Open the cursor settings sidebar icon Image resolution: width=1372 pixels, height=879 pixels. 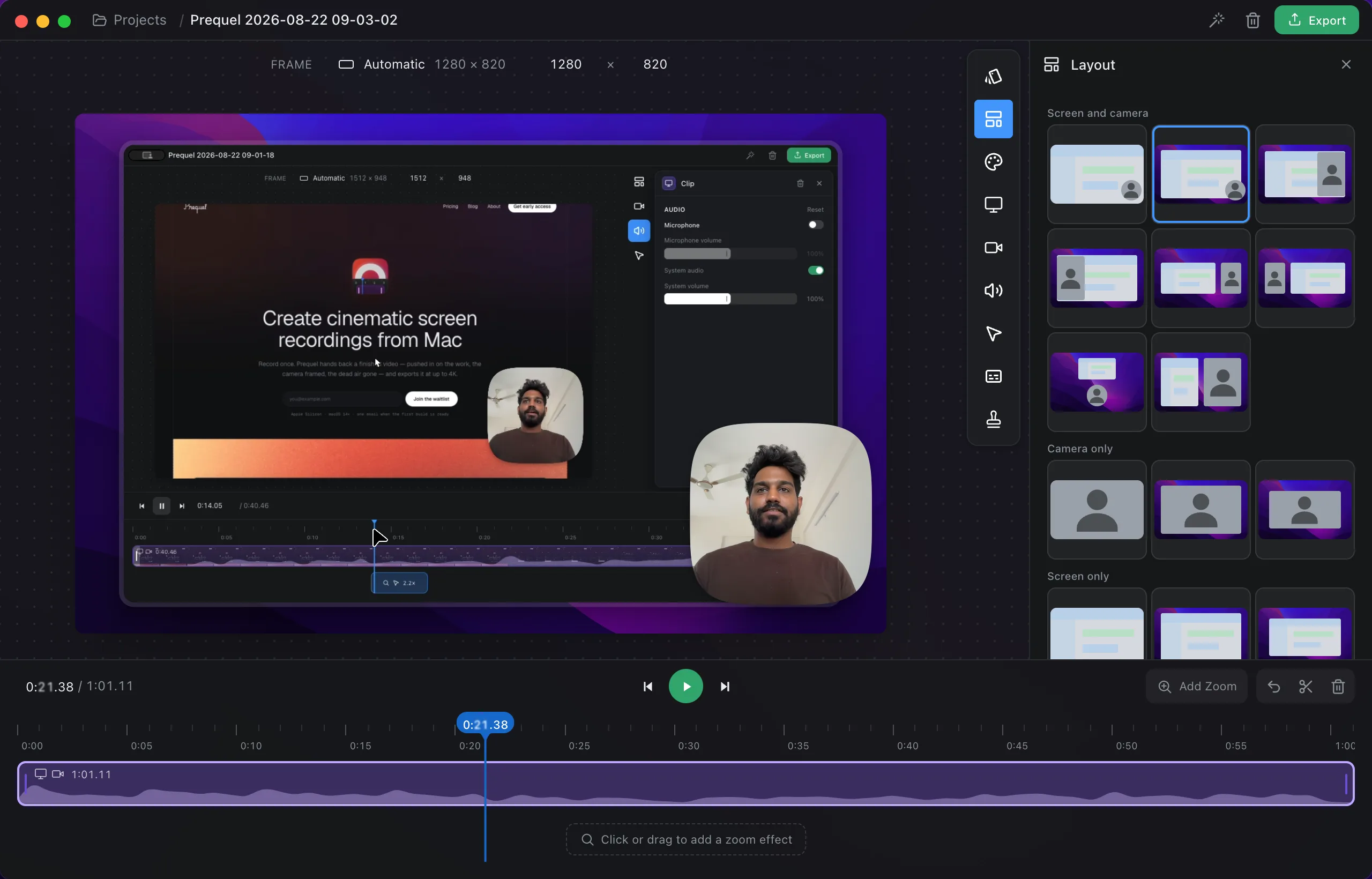[993, 334]
